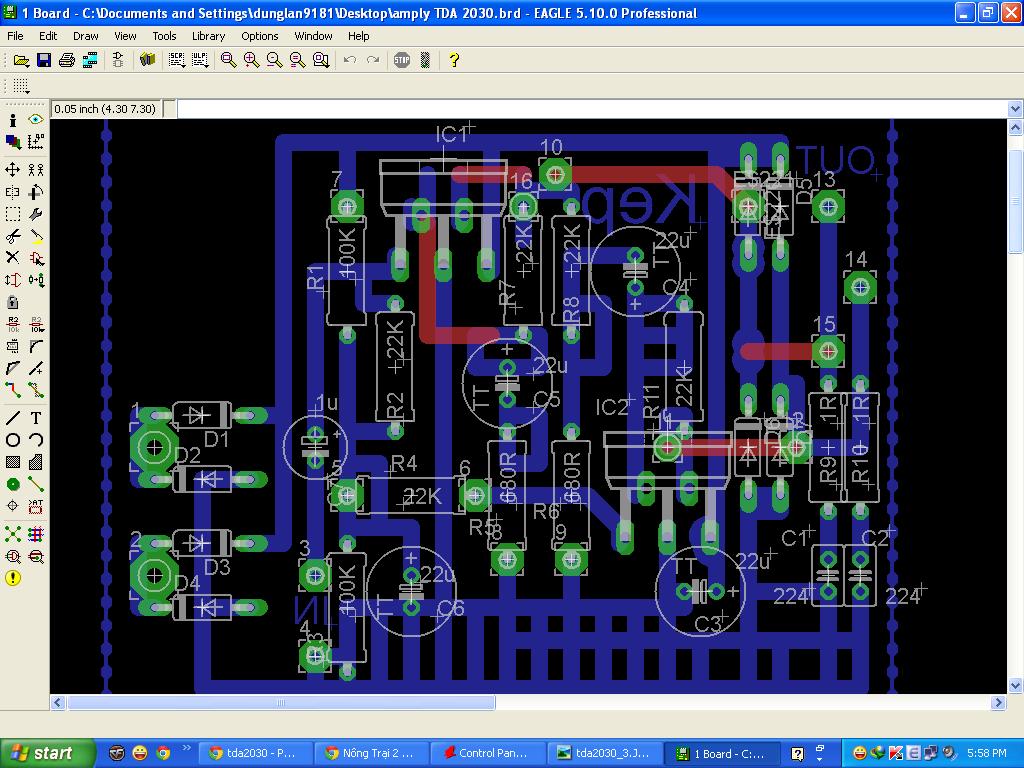The width and height of the screenshot is (1024, 768).
Task: Open the ULP run dropdown
Action: tap(200, 60)
